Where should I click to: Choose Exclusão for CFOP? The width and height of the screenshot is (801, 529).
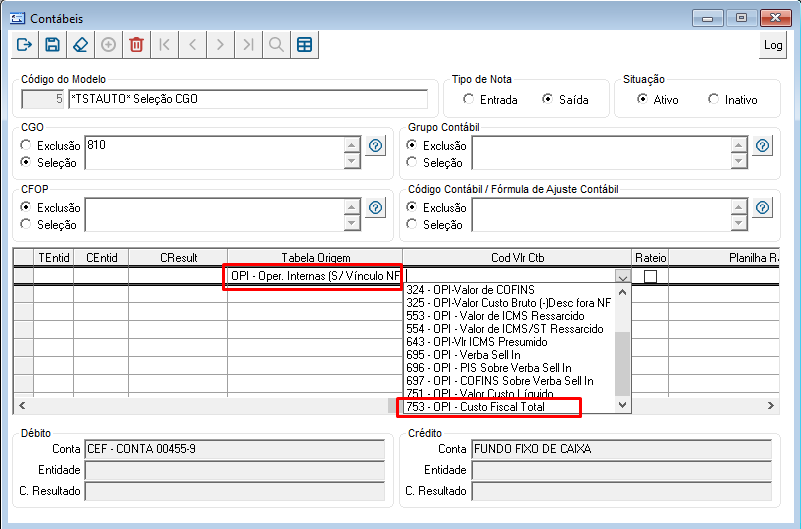(x=26, y=207)
